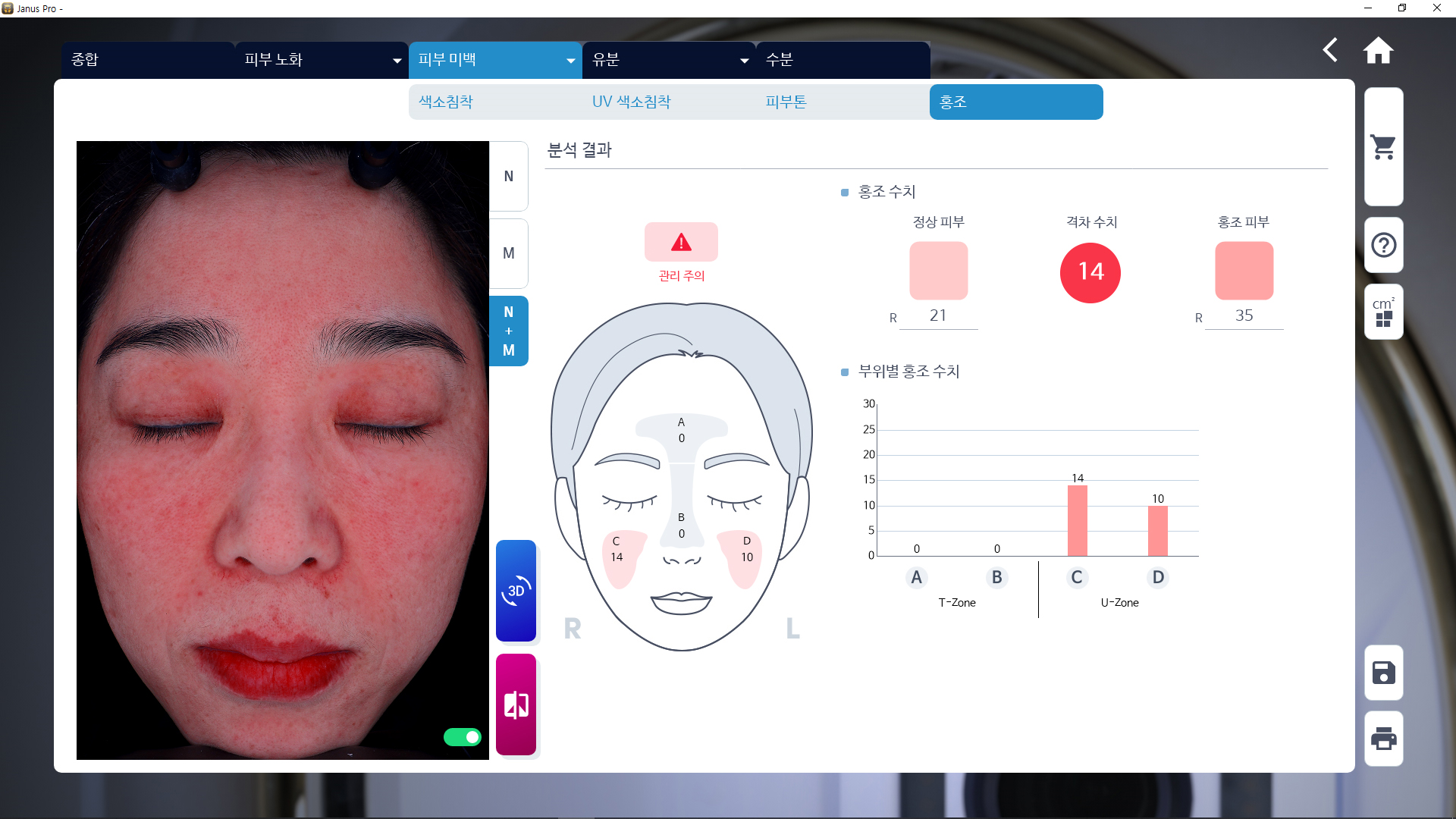Select the UV 색소침착 tab
The height and width of the screenshot is (819, 1456).
pos(632,102)
